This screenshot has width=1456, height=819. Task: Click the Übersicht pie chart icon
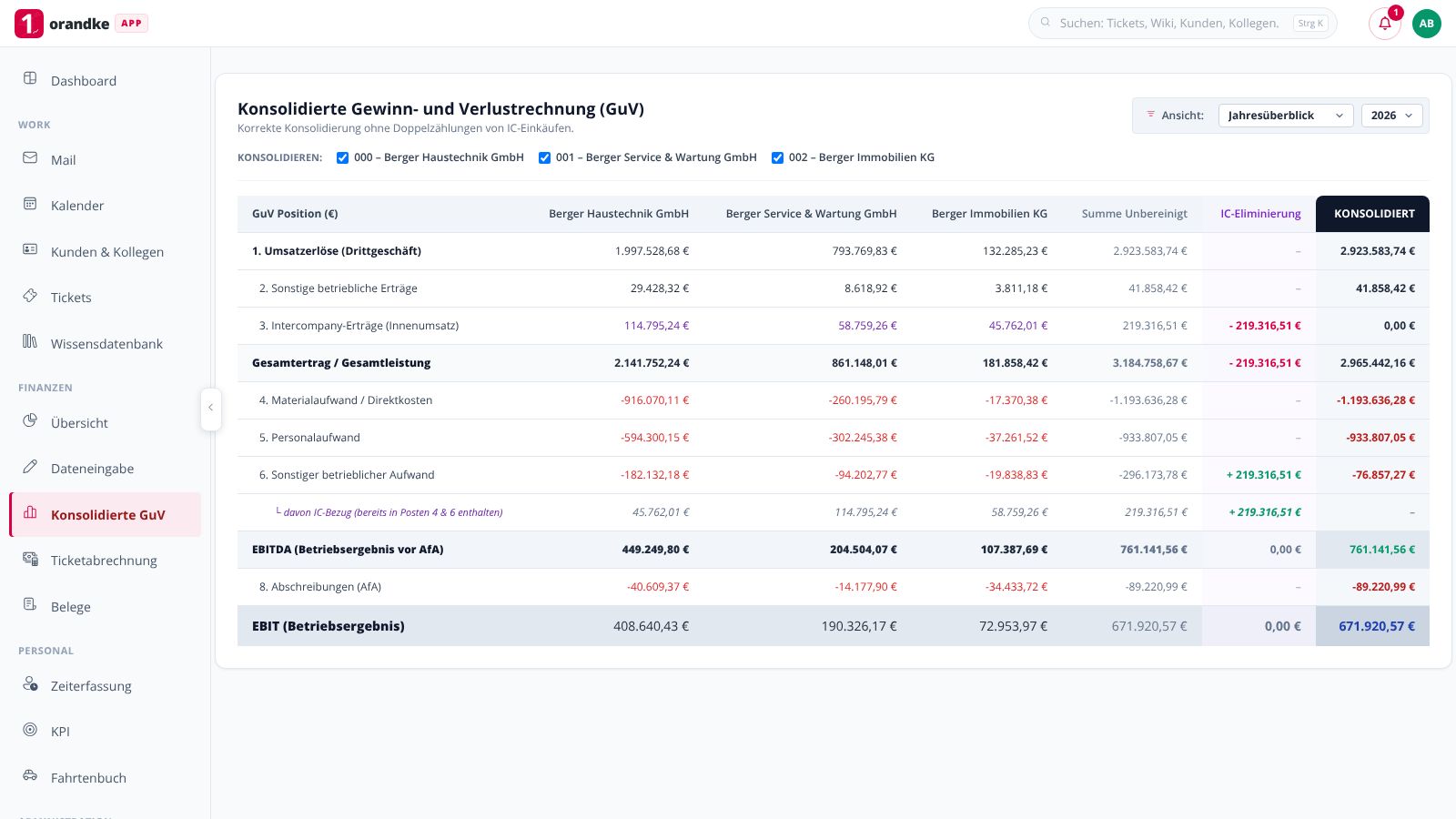coord(30,420)
